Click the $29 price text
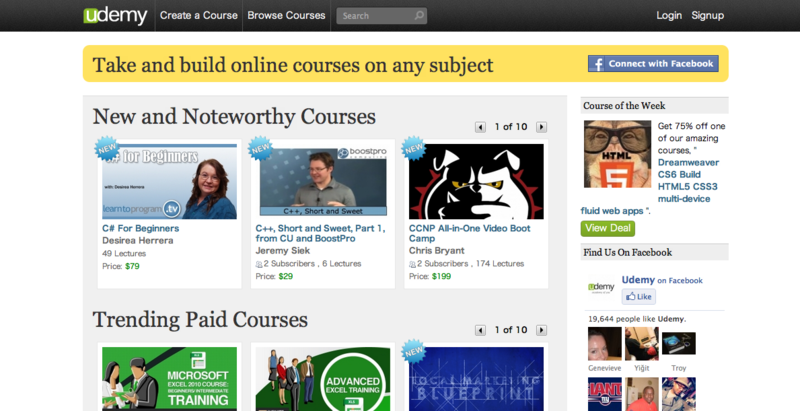800x411 pixels. tap(286, 276)
